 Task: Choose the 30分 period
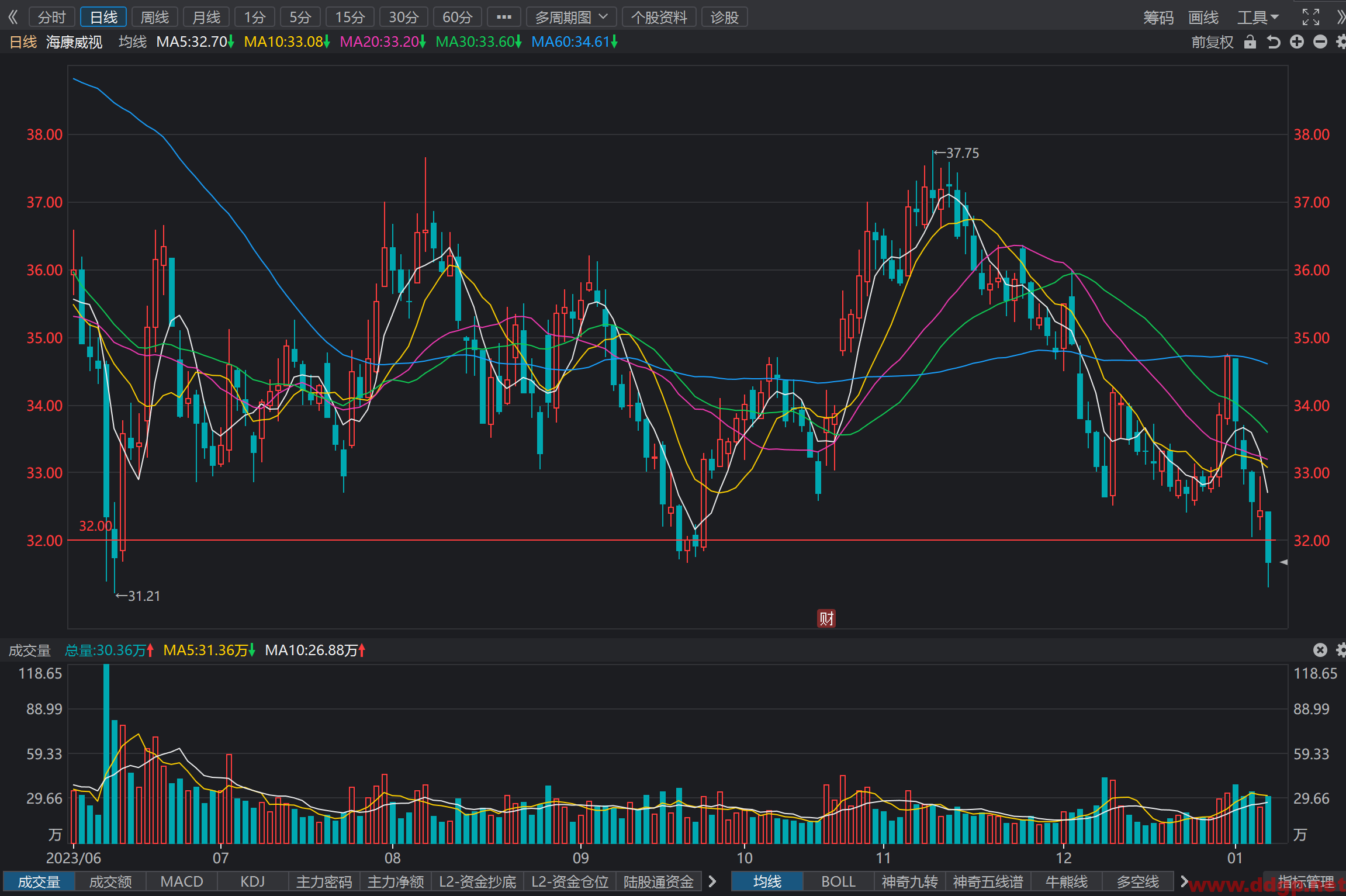coord(404,17)
